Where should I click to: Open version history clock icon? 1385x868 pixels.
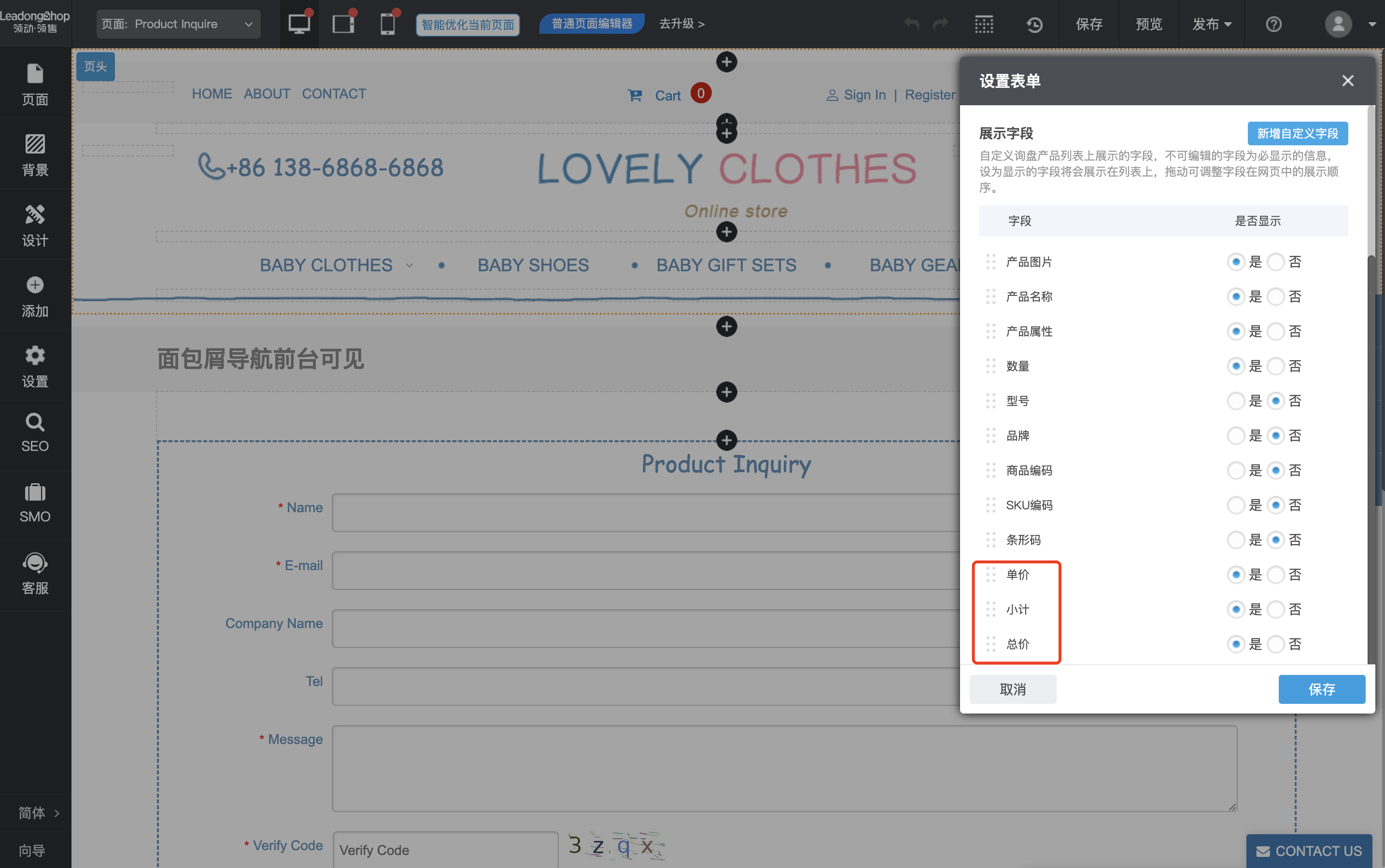point(1034,24)
